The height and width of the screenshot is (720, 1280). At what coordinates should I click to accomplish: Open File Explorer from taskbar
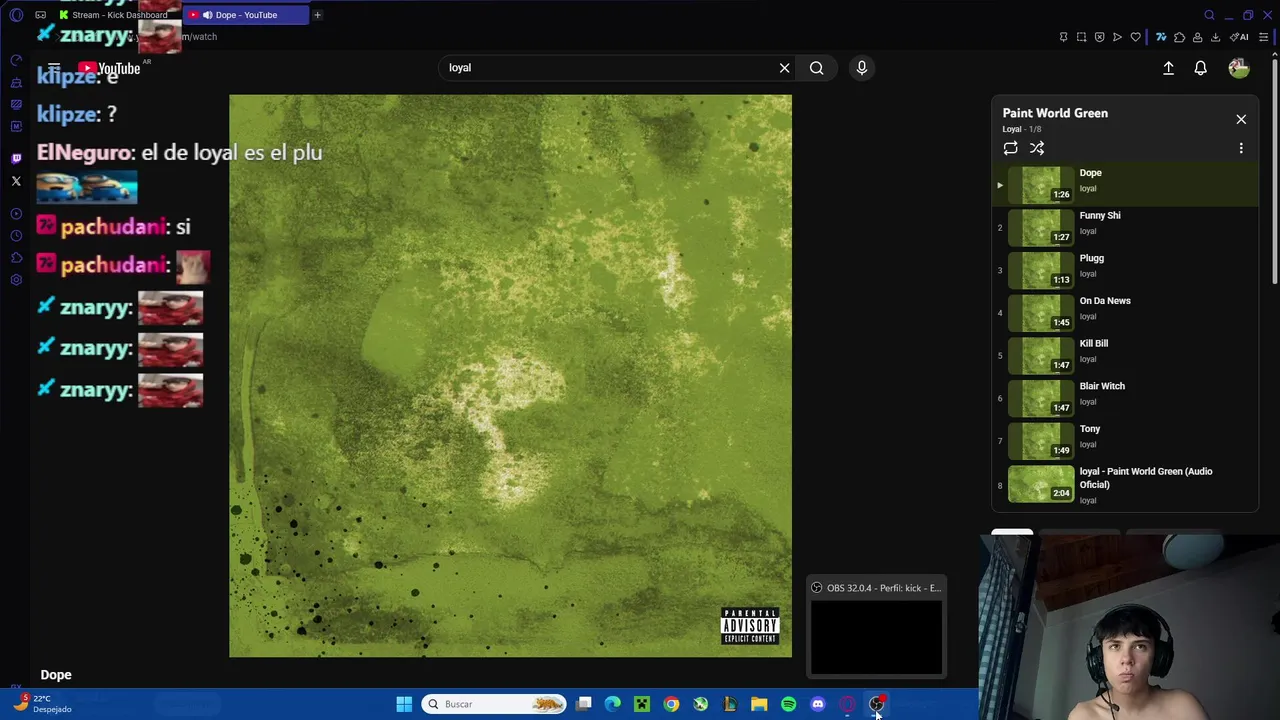(x=759, y=704)
